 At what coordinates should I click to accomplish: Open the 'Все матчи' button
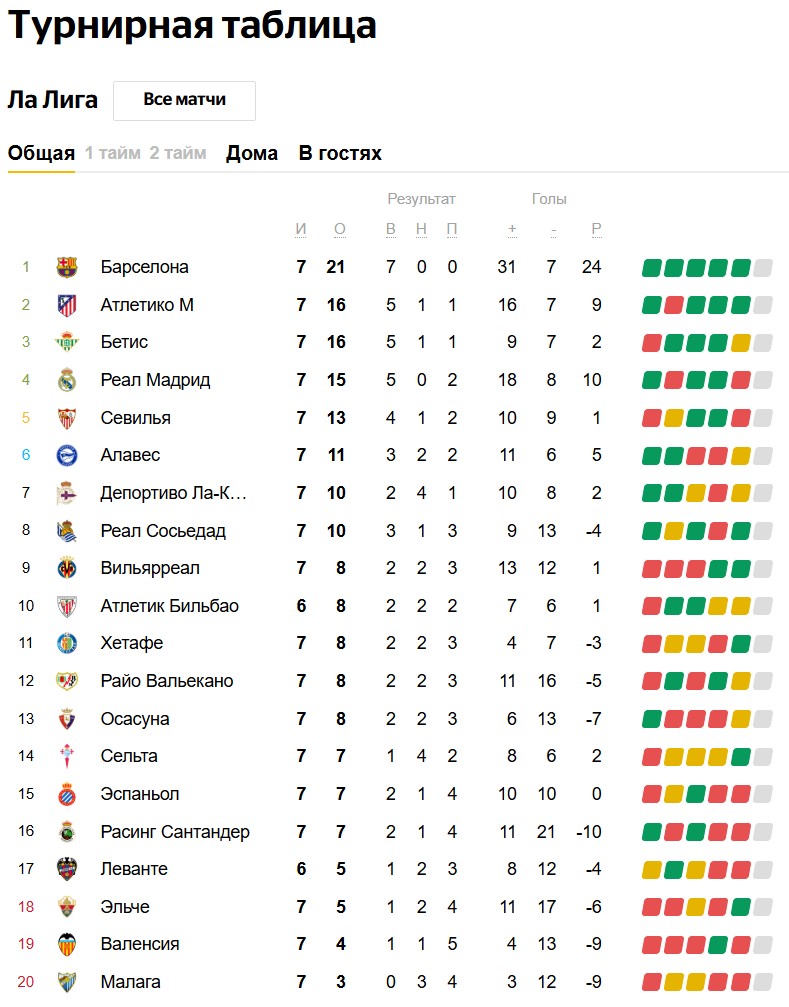pyautogui.click(x=184, y=100)
